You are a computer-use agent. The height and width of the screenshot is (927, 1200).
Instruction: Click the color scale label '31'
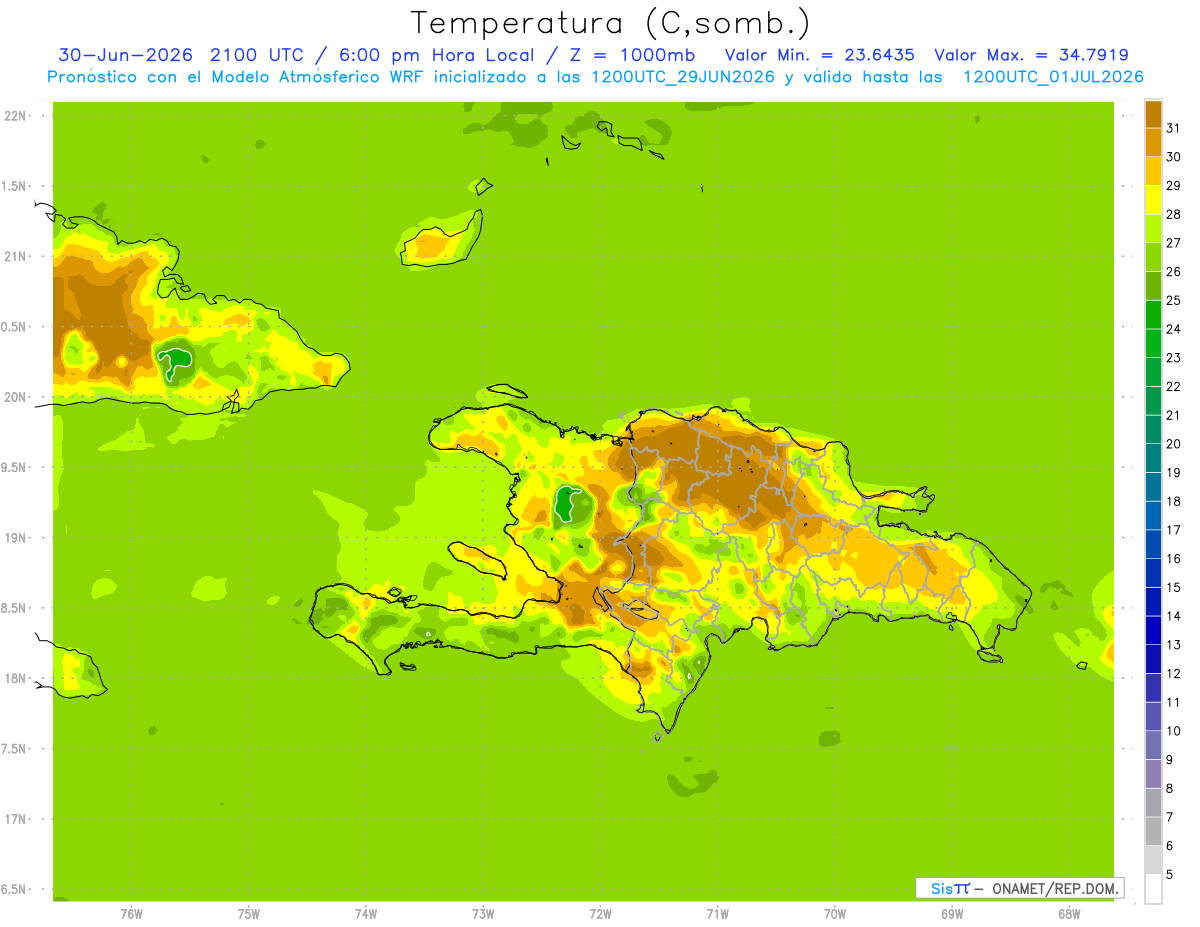(1172, 128)
